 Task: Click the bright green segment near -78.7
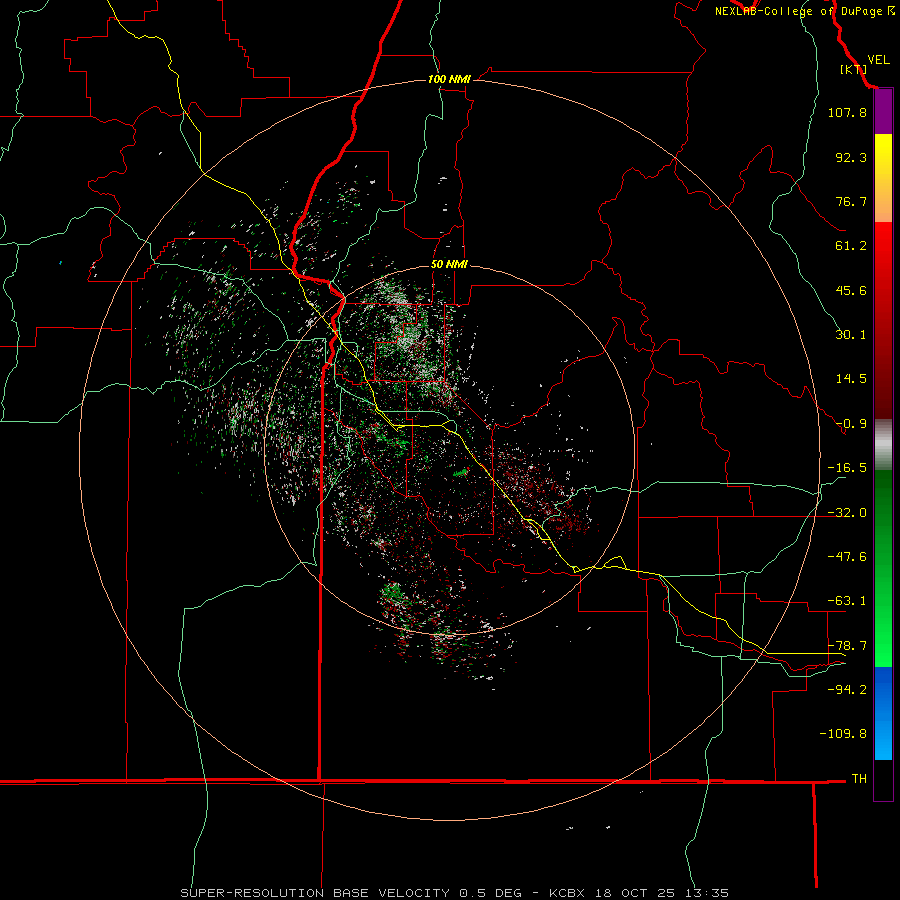point(883,646)
